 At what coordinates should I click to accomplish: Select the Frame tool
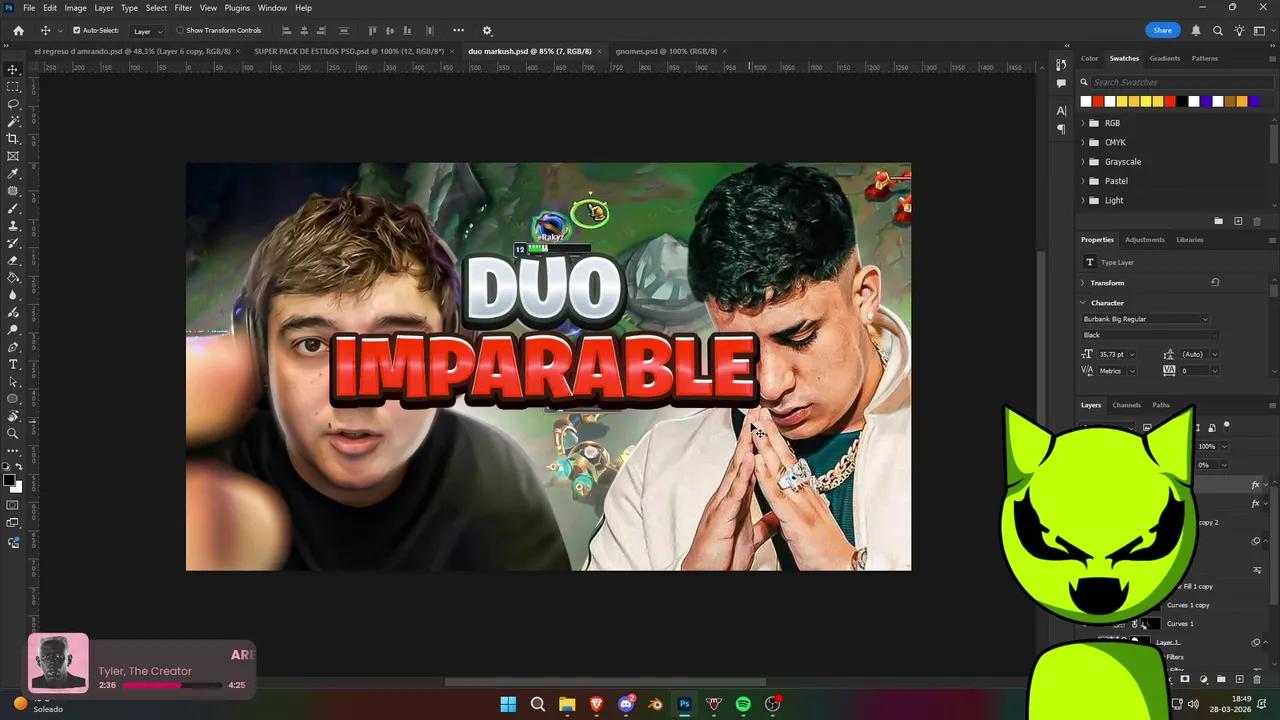(13, 156)
